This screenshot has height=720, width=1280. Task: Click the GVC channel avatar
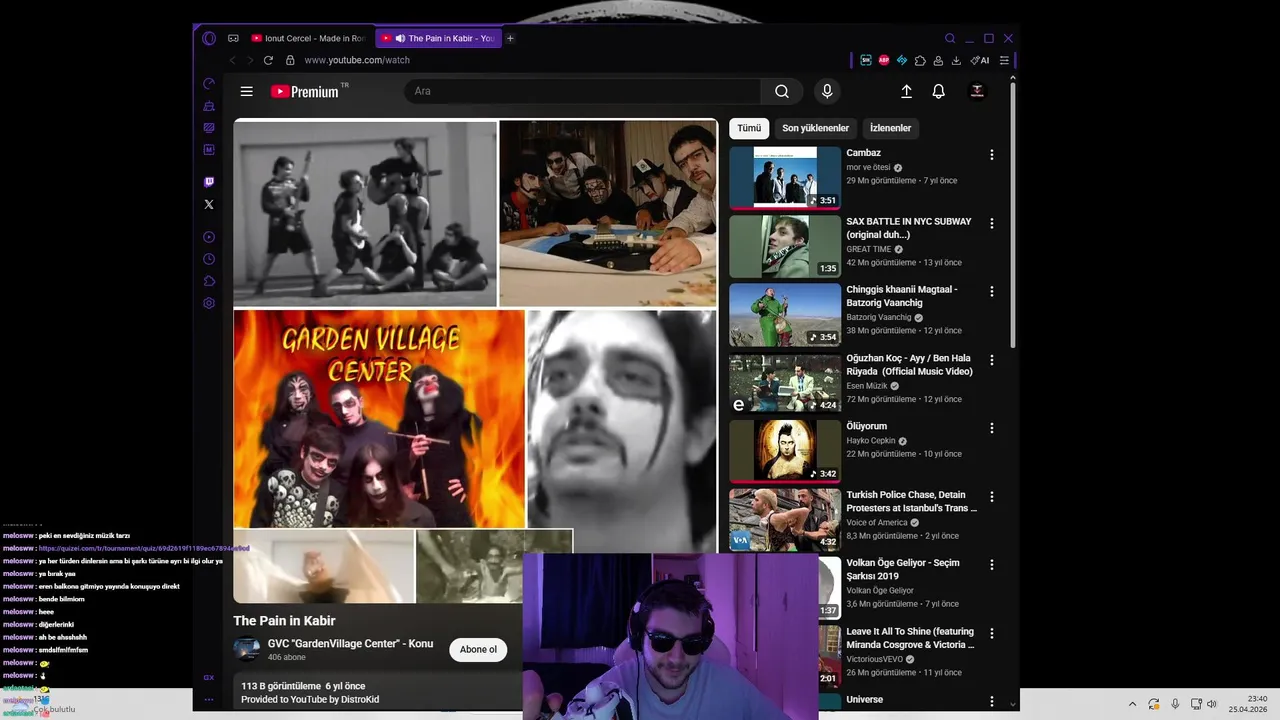click(x=247, y=649)
